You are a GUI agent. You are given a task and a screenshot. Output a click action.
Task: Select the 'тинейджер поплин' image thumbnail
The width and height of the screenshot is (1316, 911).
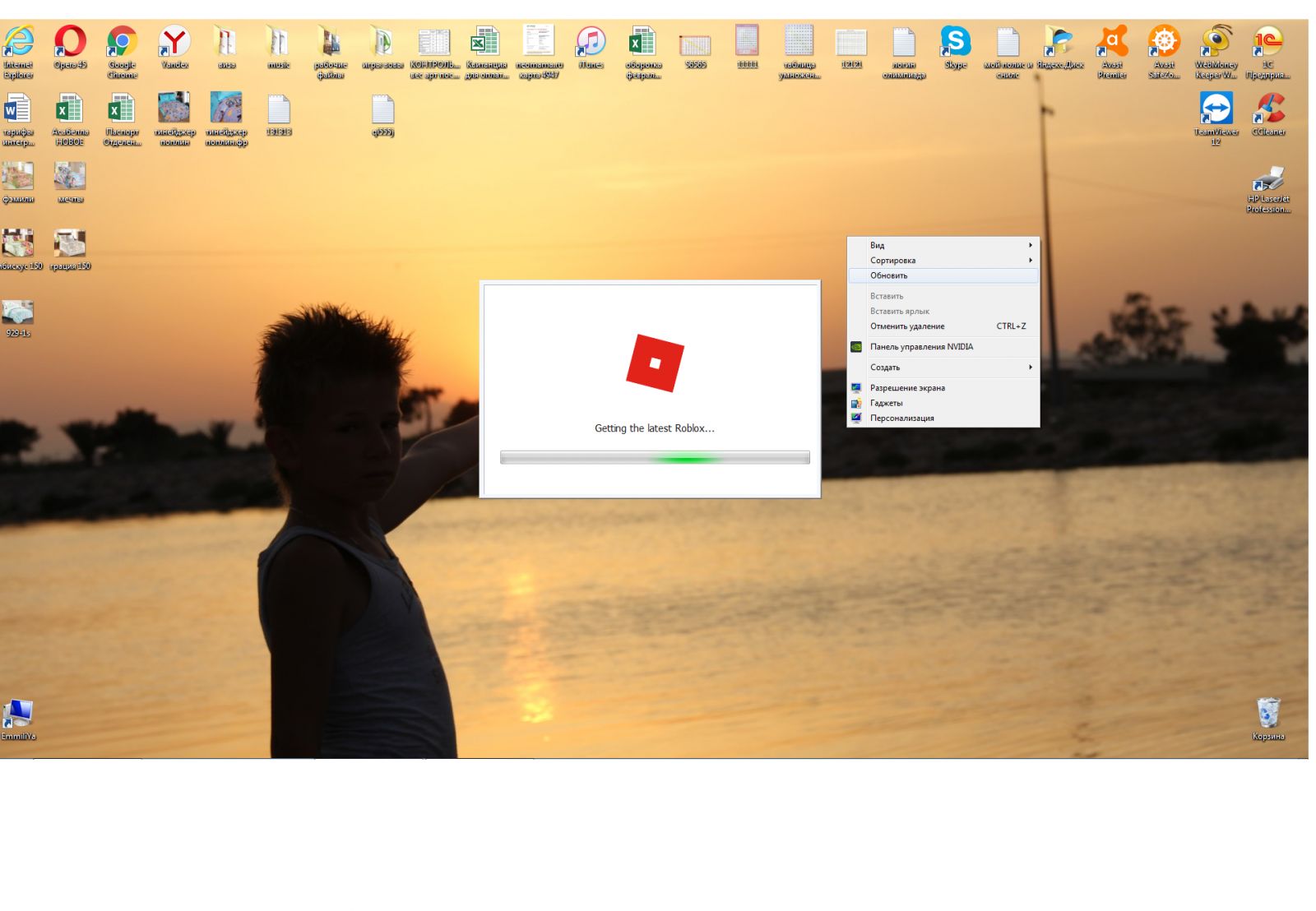(174, 118)
